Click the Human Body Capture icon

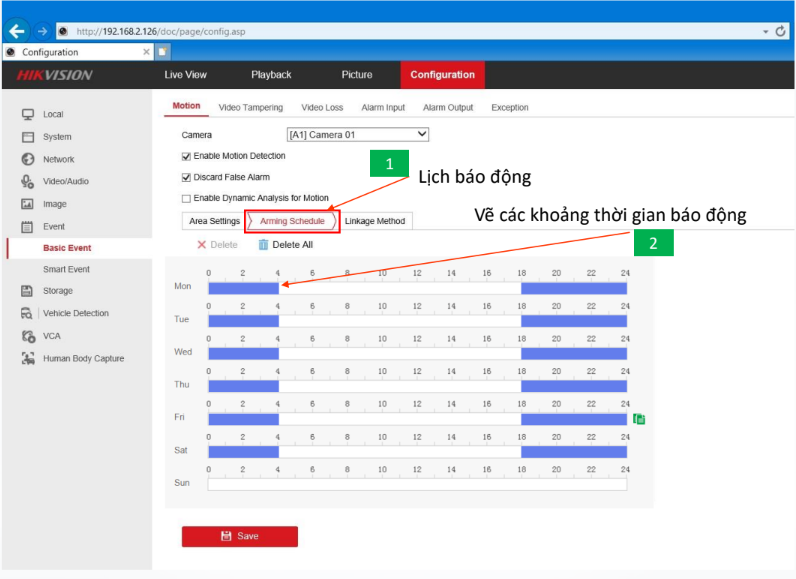point(28,358)
